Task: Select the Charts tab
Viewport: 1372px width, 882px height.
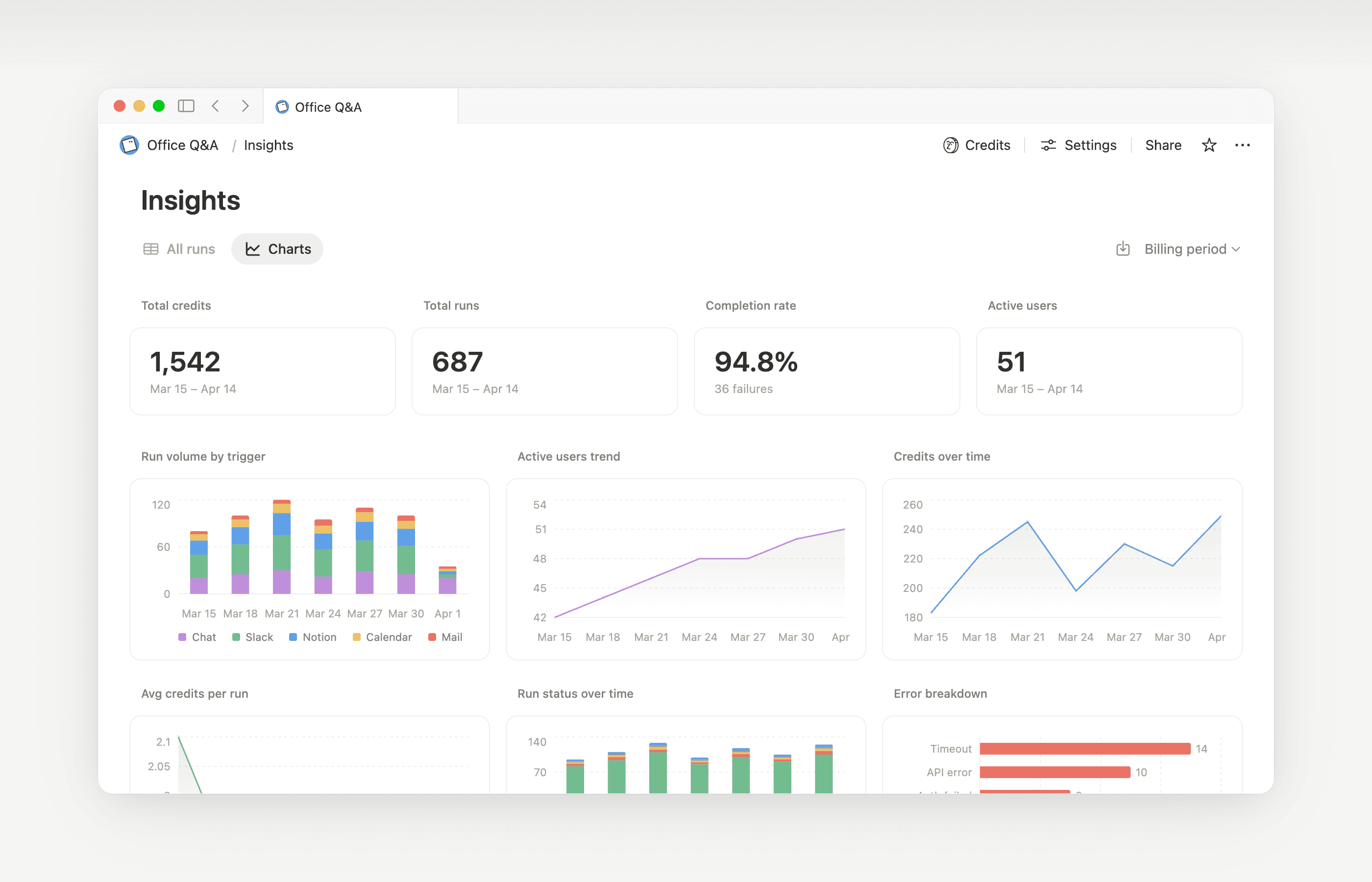Action: [x=278, y=249]
